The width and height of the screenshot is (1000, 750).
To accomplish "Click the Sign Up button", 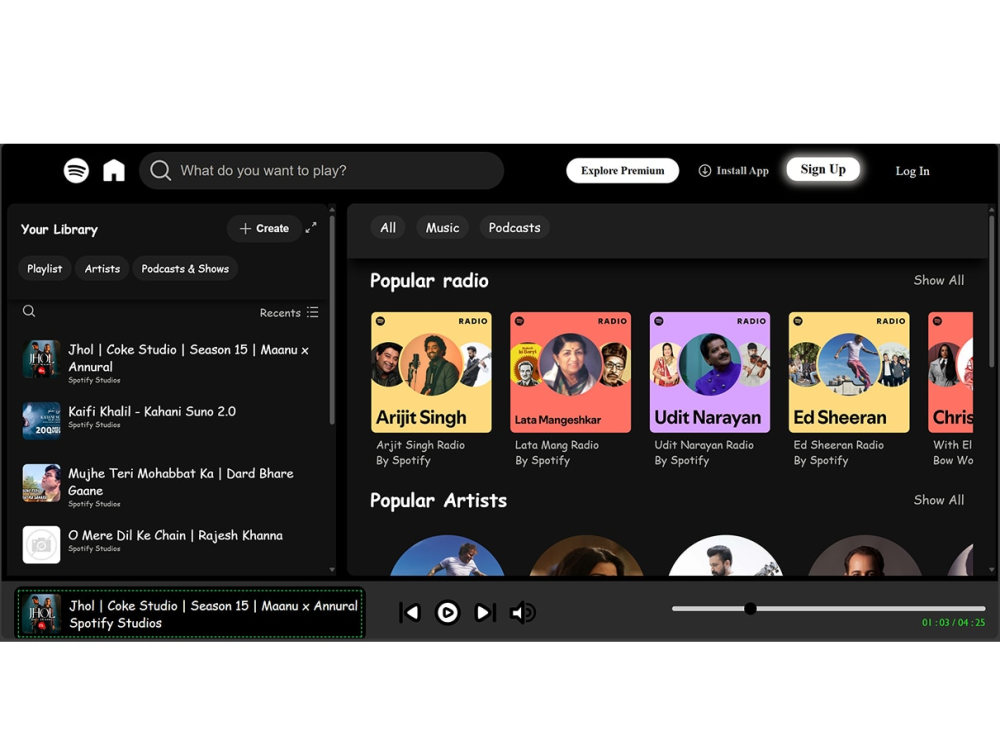I will 823,169.
